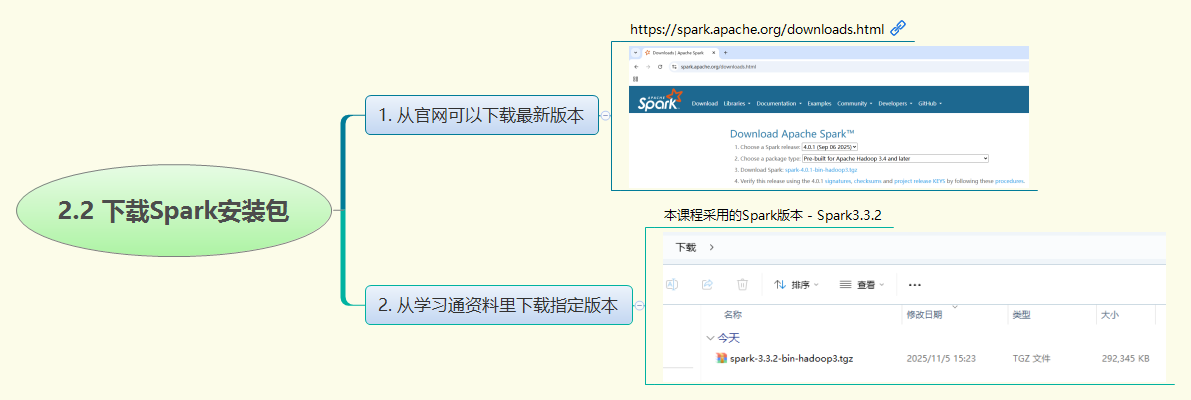Click the spark-4.0.1-bin-hadoop3.tgz download link
Screen dimensions: 1191x400
pos(821,170)
